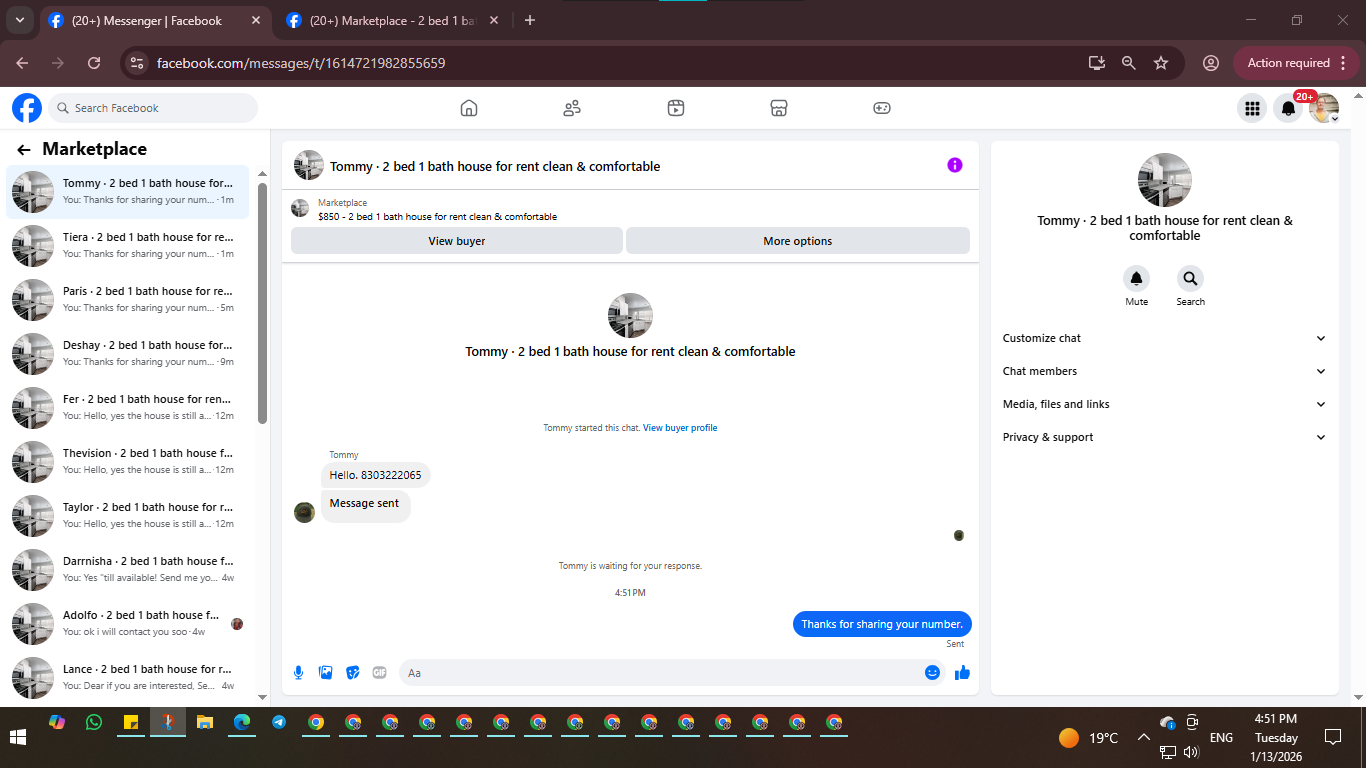1366x768 pixels.
Task: Open the Tommy conversation in the list
Action: pyautogui.click(x=128, y=191)
